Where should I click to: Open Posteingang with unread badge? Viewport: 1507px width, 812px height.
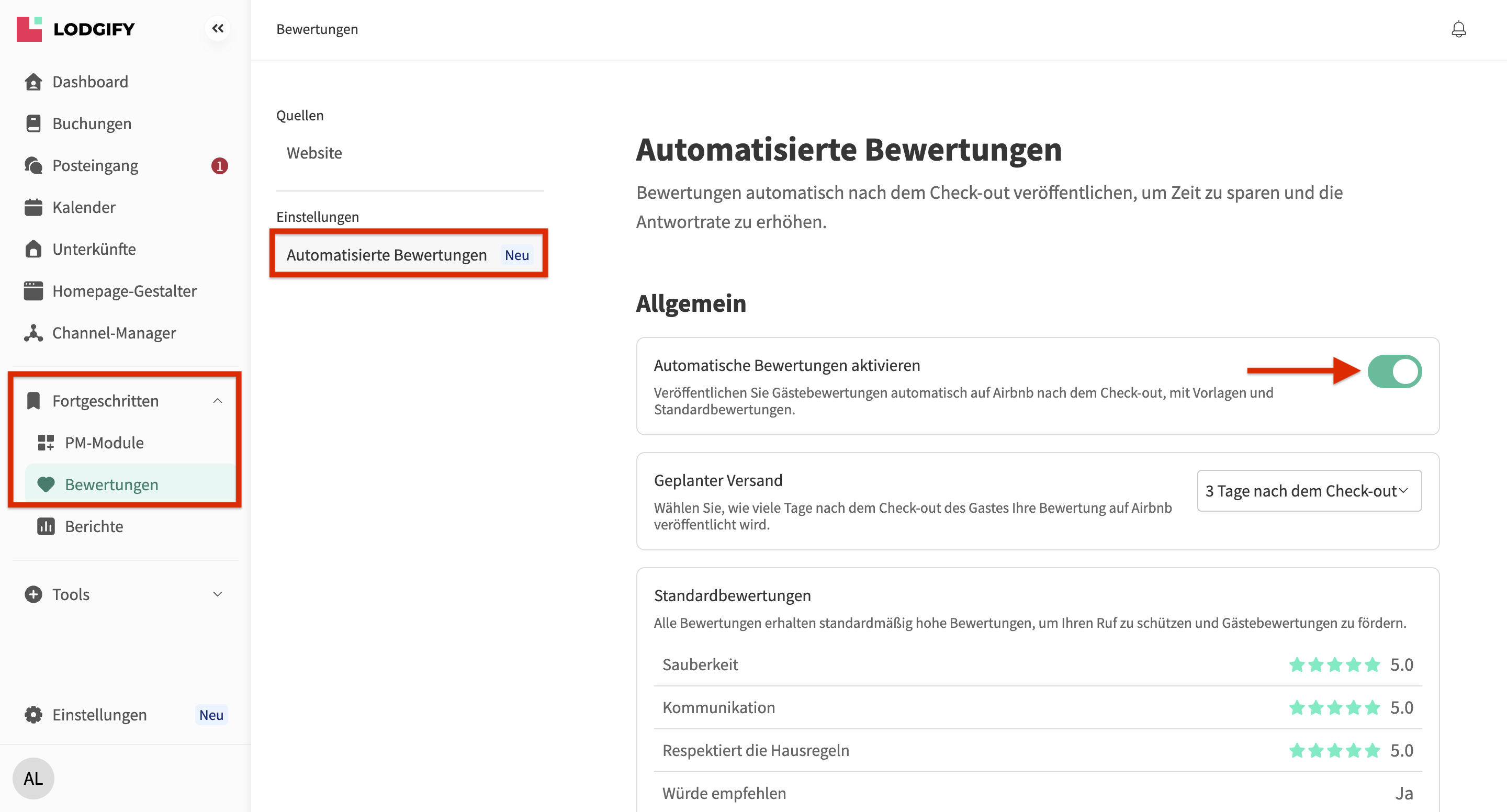click(x=95, y=165)
